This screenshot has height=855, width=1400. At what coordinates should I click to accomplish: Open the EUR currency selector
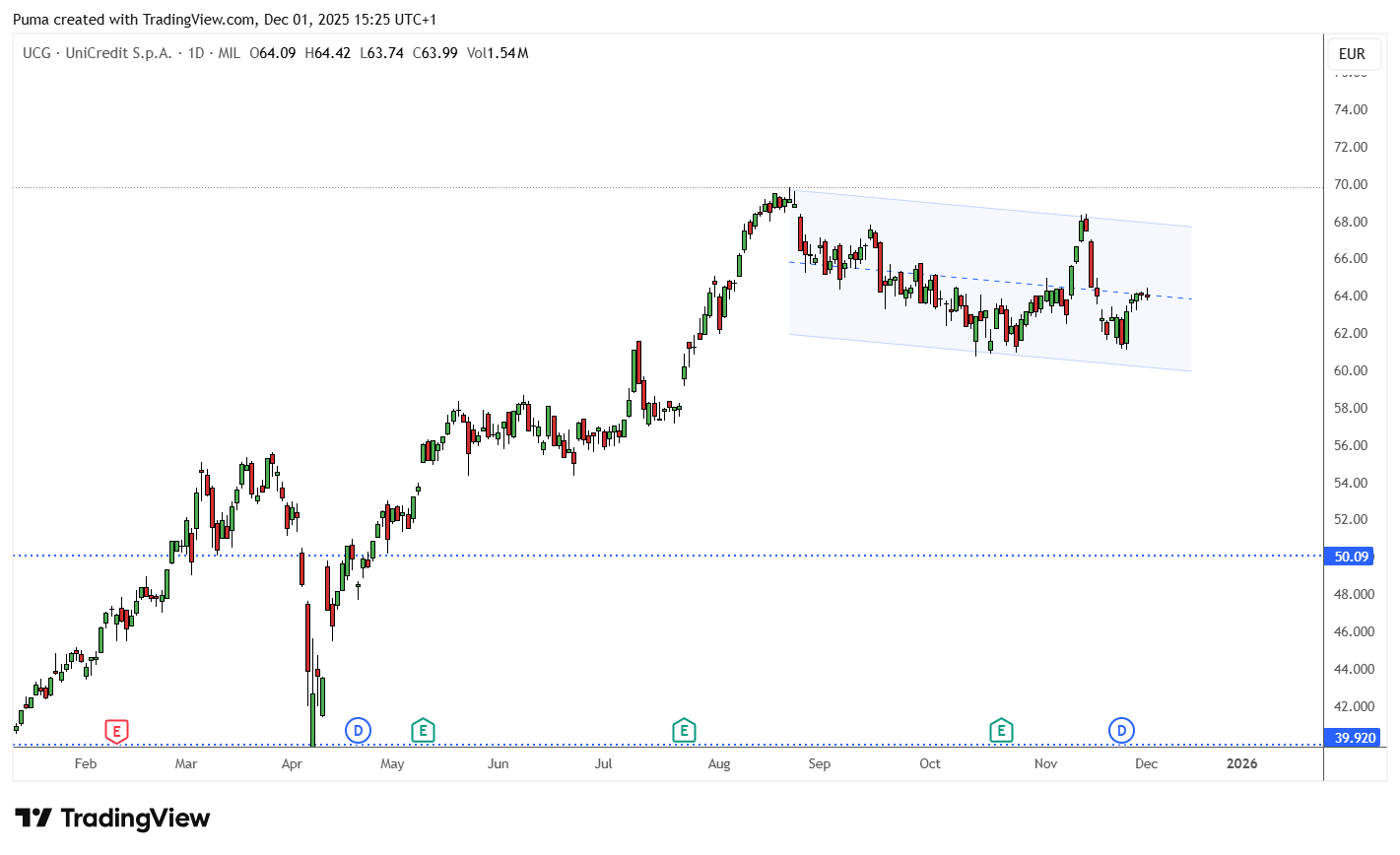(x=1353, y=54)
